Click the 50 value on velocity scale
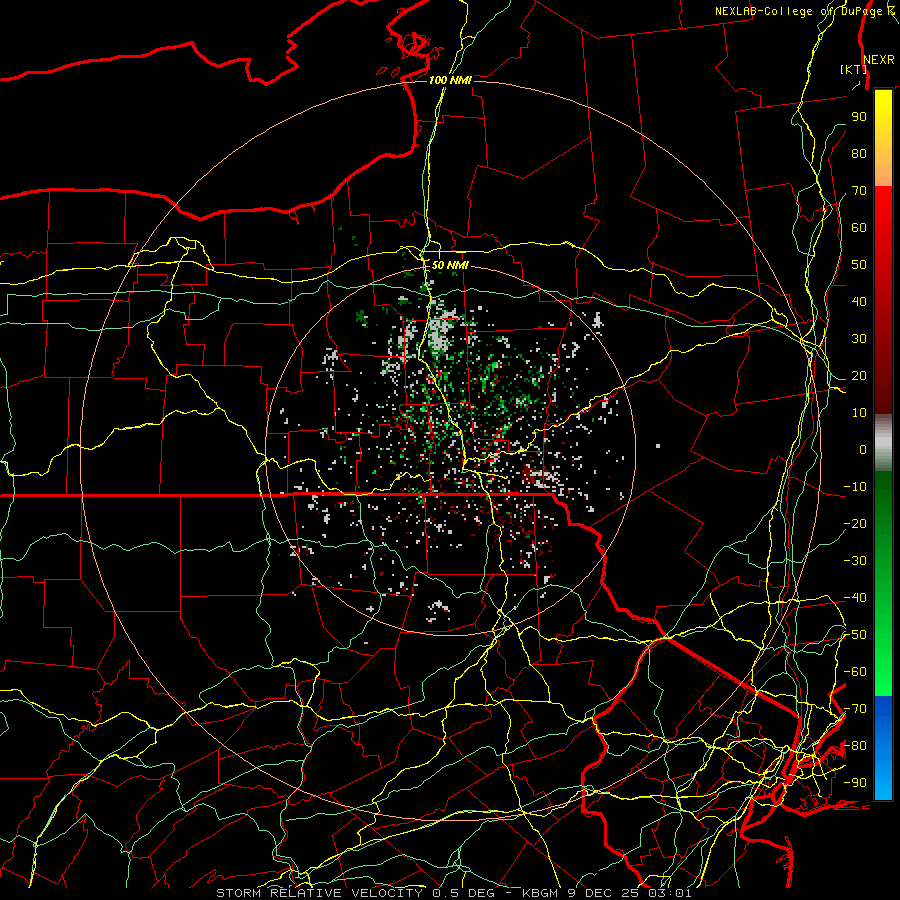 pyautogui.click(x=859, y=265)
